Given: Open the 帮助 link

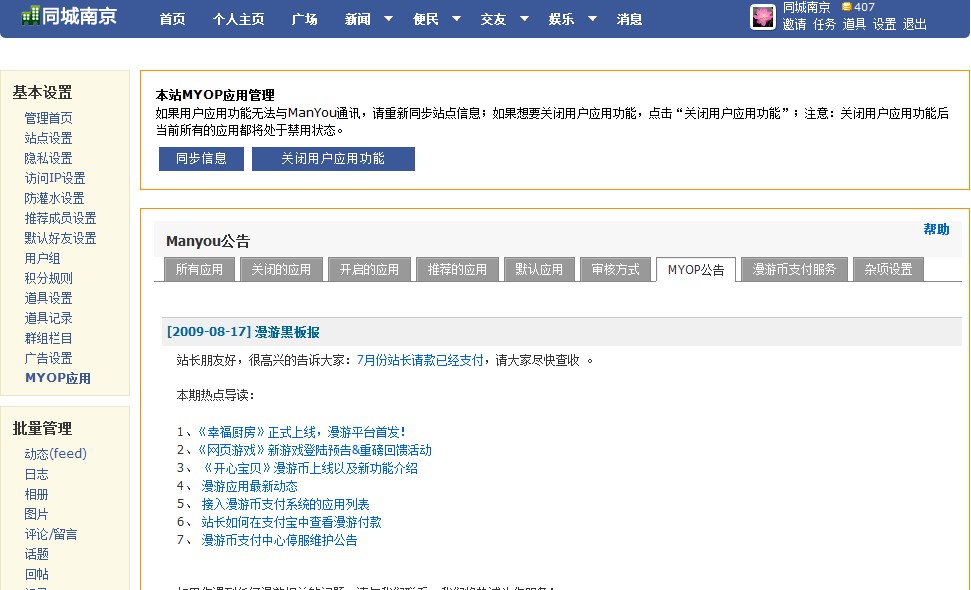Looking at the screenshot, I should (936, 229).
